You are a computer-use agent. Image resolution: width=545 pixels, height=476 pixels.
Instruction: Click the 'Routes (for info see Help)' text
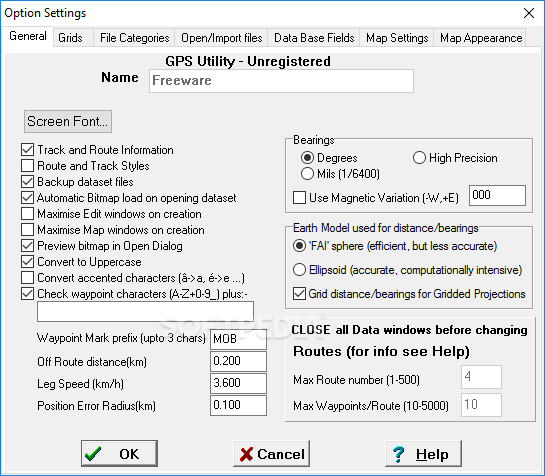381,352
